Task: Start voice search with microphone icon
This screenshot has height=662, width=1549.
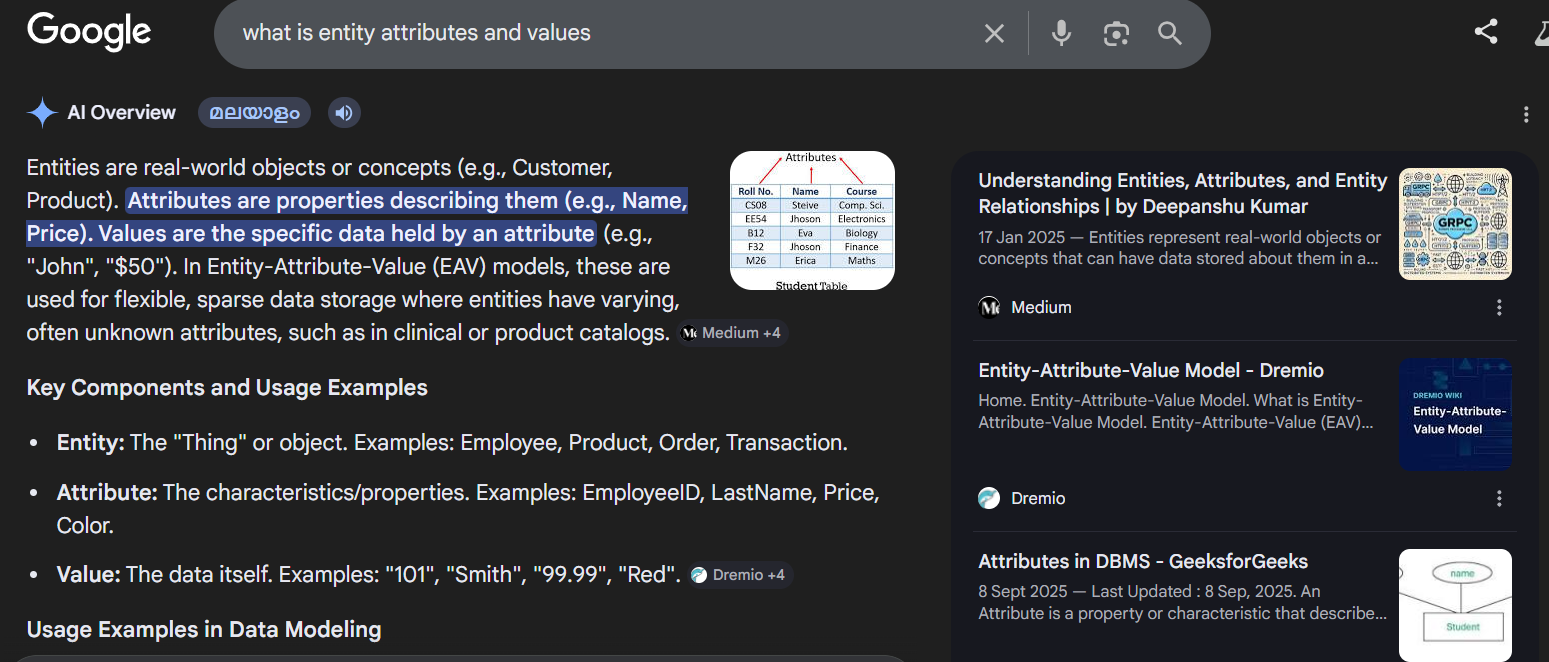Action: click(1062, 33)
